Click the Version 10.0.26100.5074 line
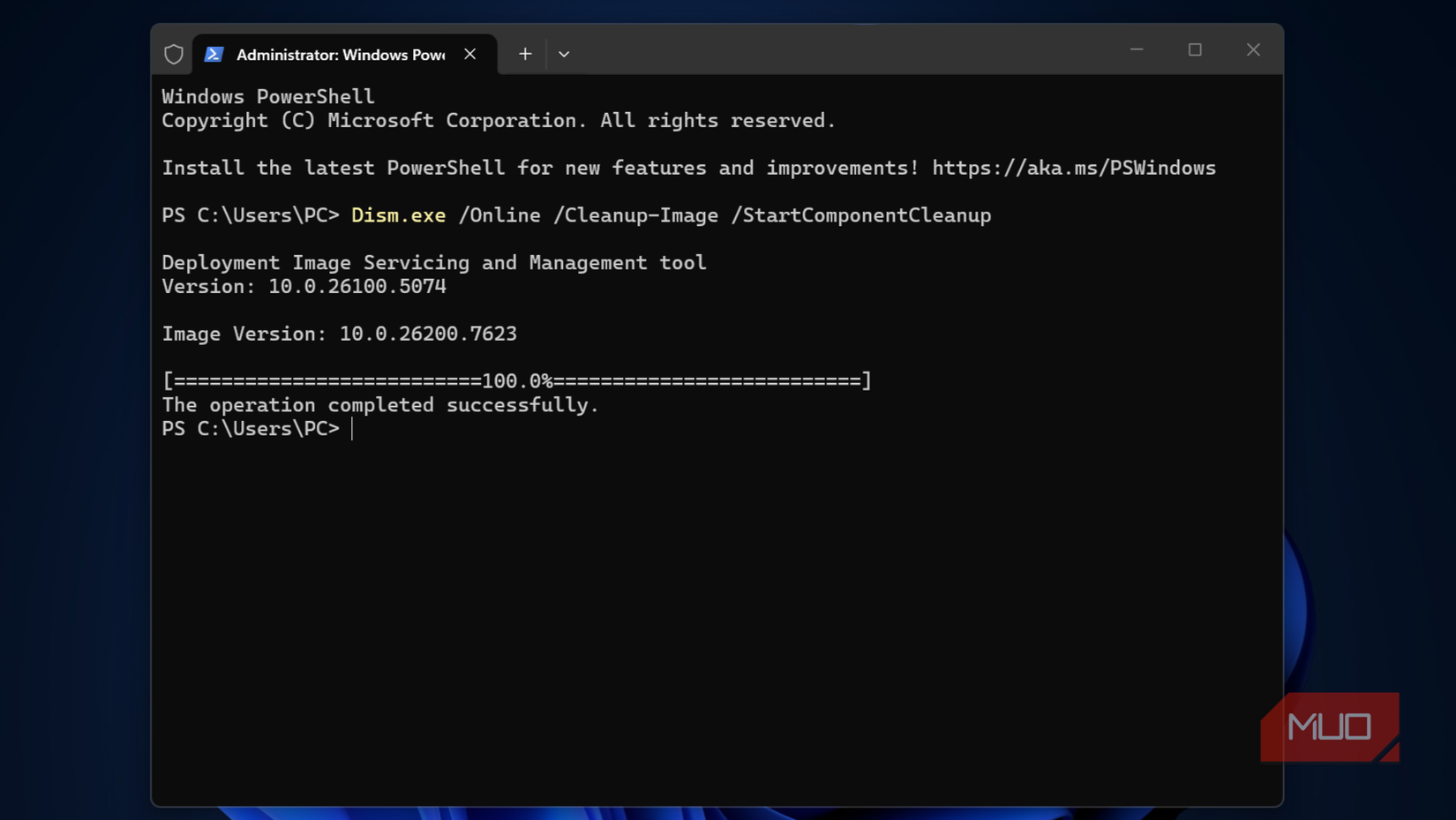 [304, 287]
